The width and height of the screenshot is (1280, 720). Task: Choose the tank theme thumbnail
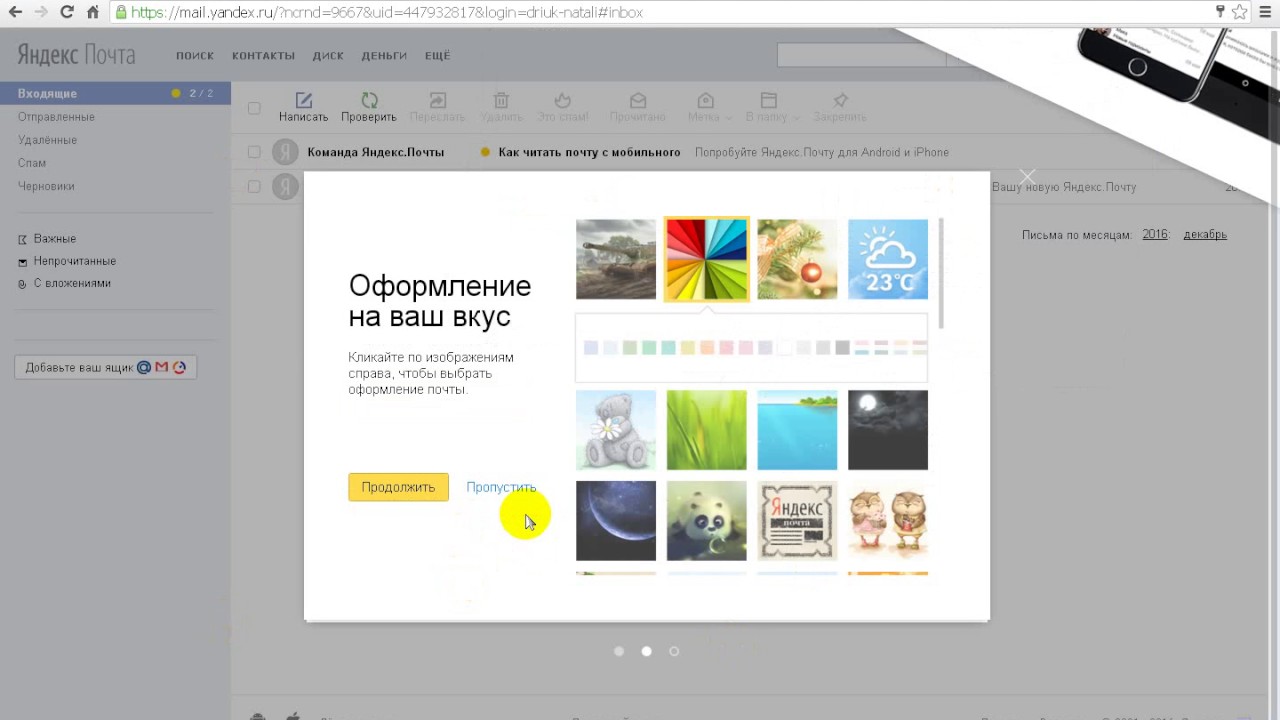point(616,259)
